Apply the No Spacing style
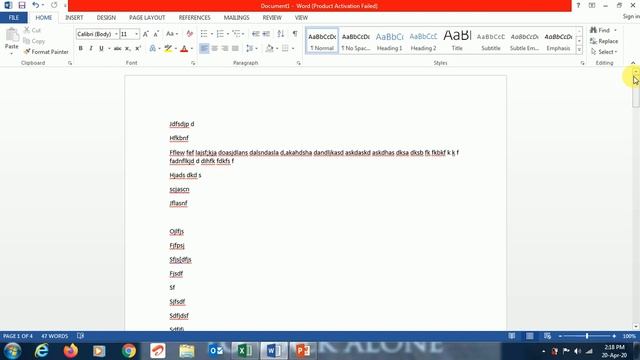640x360 pixels. [x=356, y=40]
